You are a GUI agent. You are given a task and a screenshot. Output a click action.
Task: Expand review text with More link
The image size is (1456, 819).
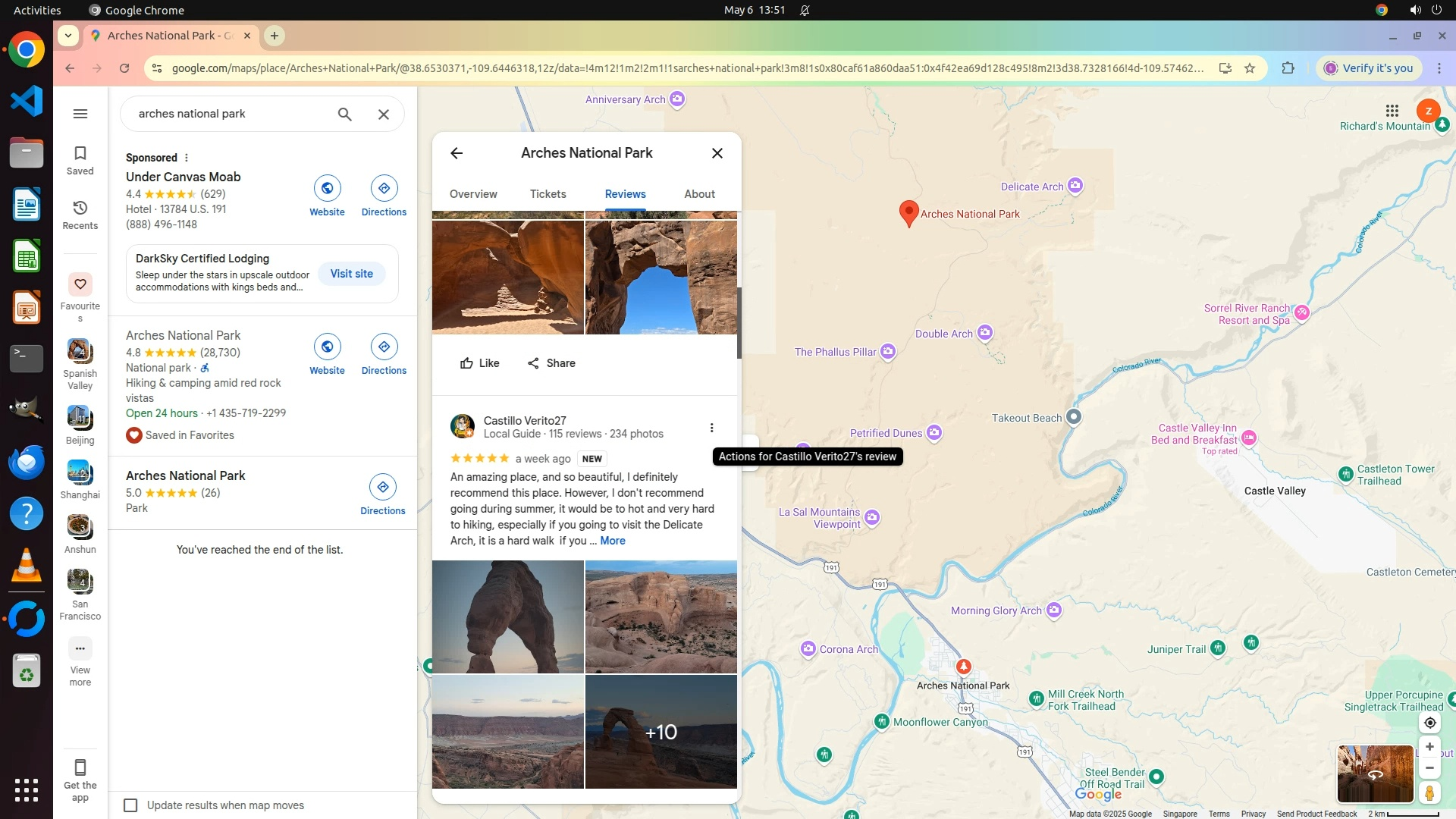[x=612, y=541]
